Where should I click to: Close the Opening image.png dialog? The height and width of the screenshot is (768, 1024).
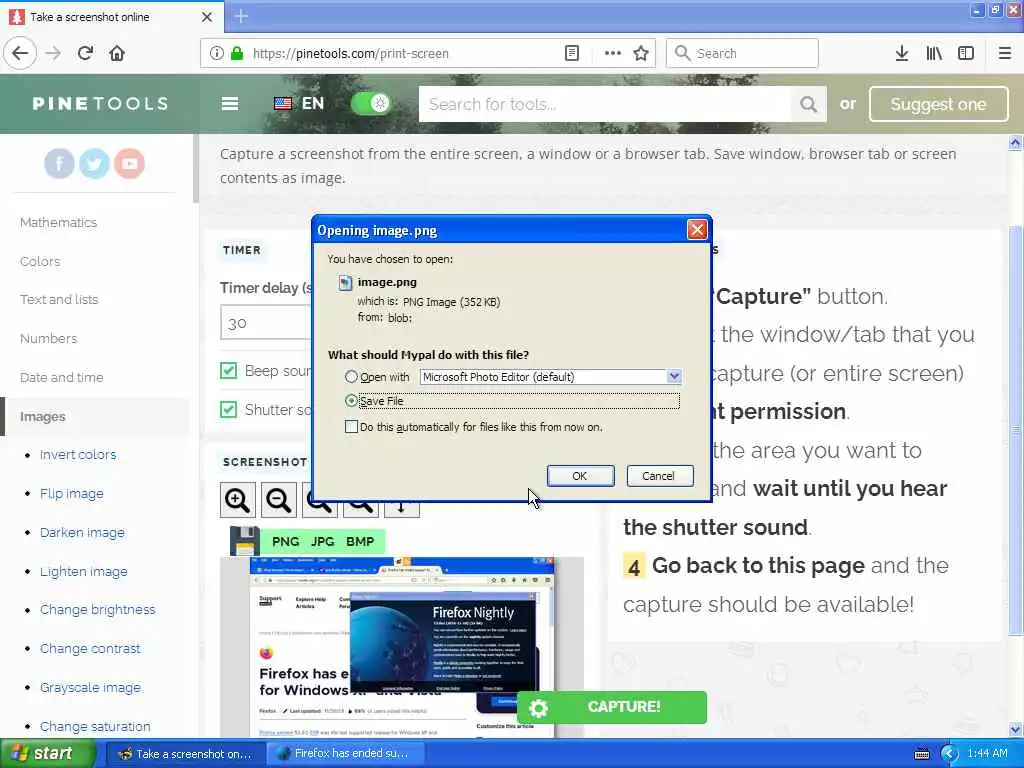coord(697,230)
